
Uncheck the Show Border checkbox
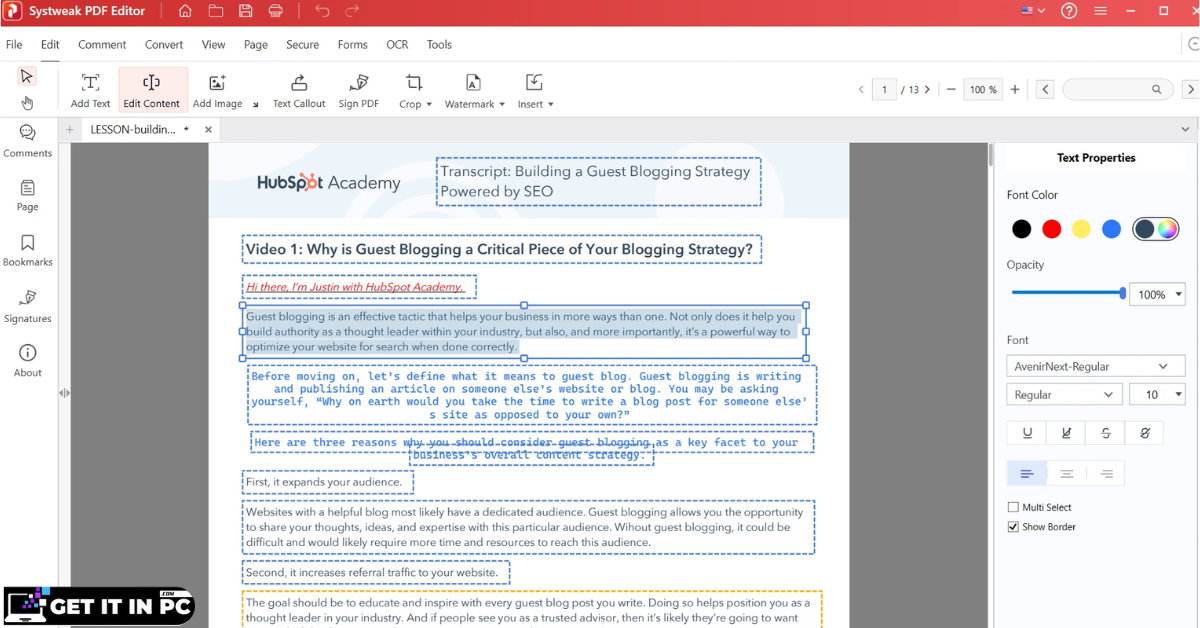point(1013,527)
